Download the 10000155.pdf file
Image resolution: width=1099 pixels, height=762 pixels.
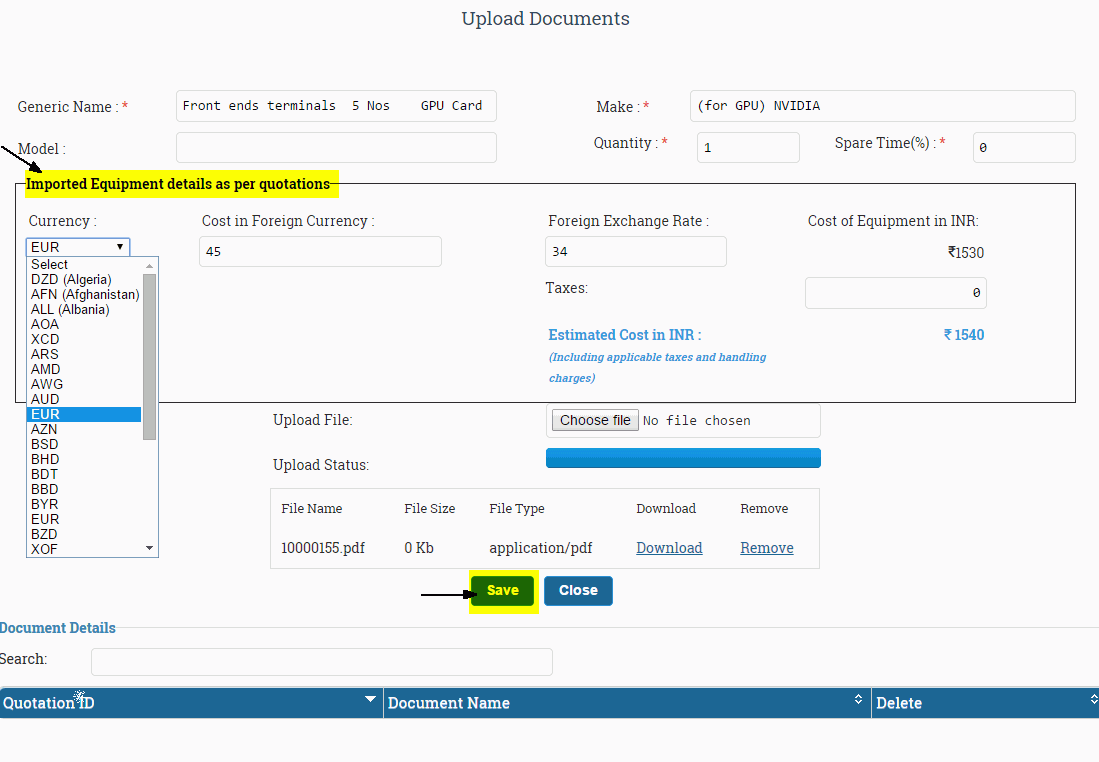click(x=669, y=548)
